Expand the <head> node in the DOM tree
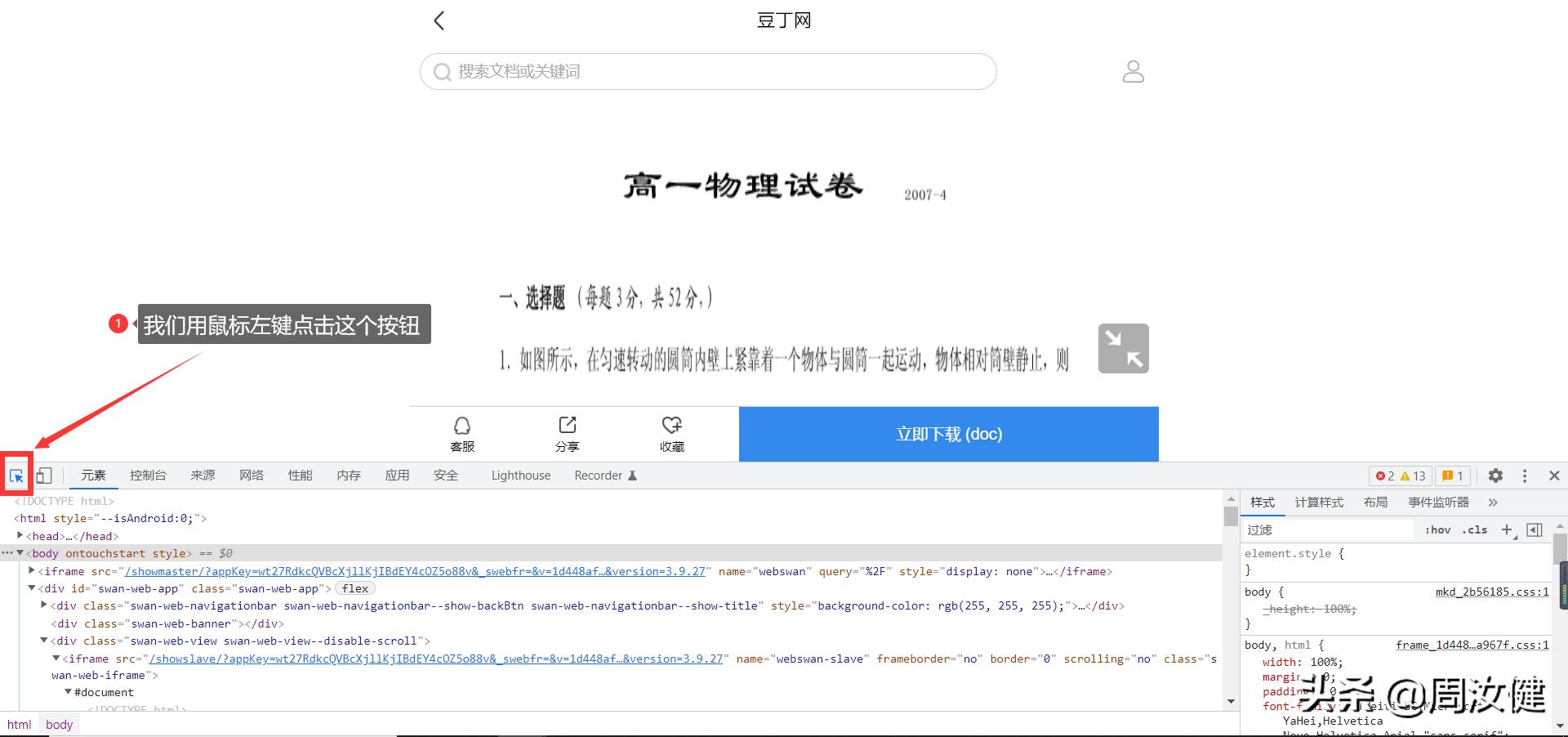 20,536
